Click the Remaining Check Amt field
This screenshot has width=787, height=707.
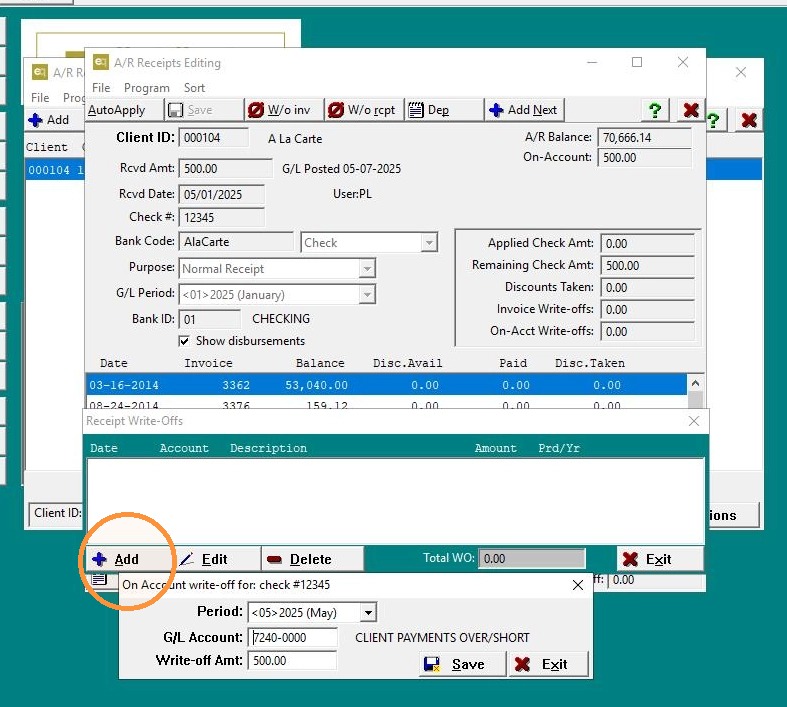click(647, 266)
